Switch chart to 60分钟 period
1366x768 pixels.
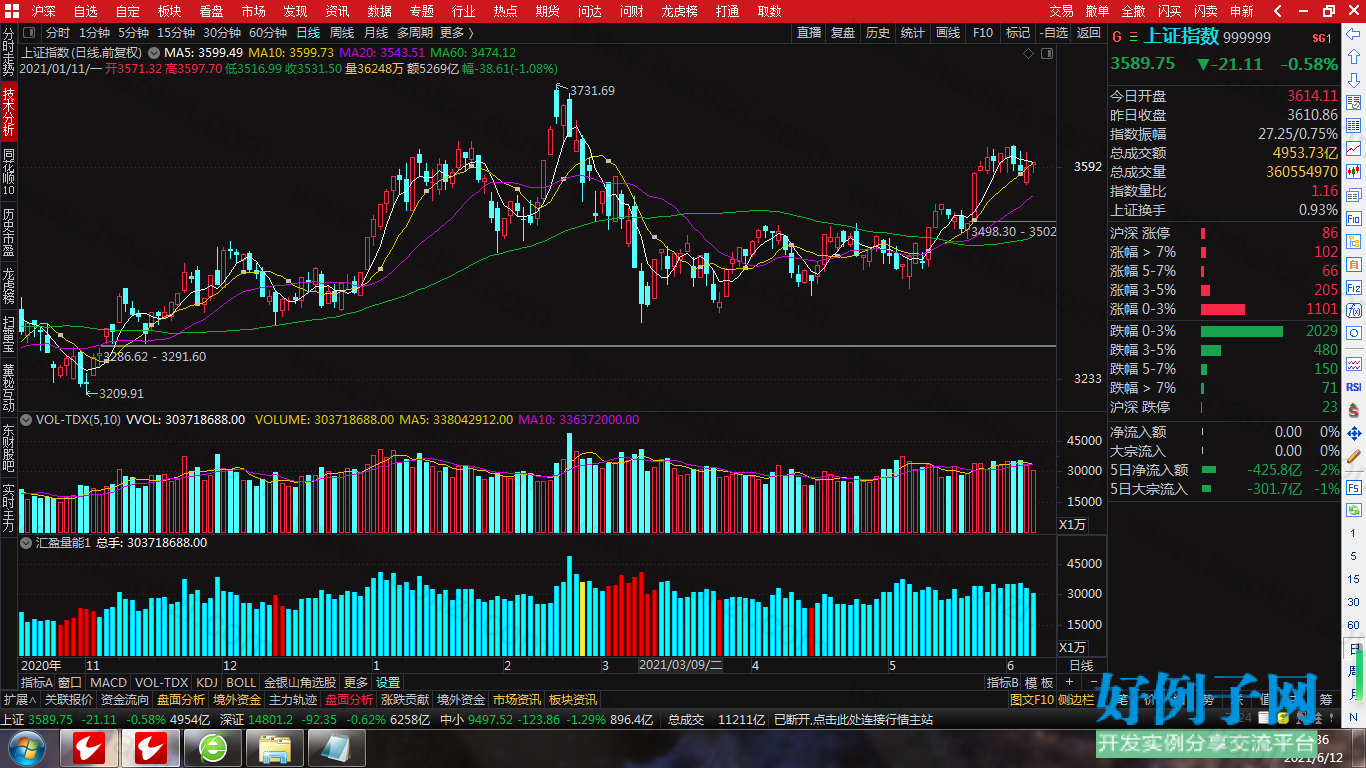pos(268,32)
